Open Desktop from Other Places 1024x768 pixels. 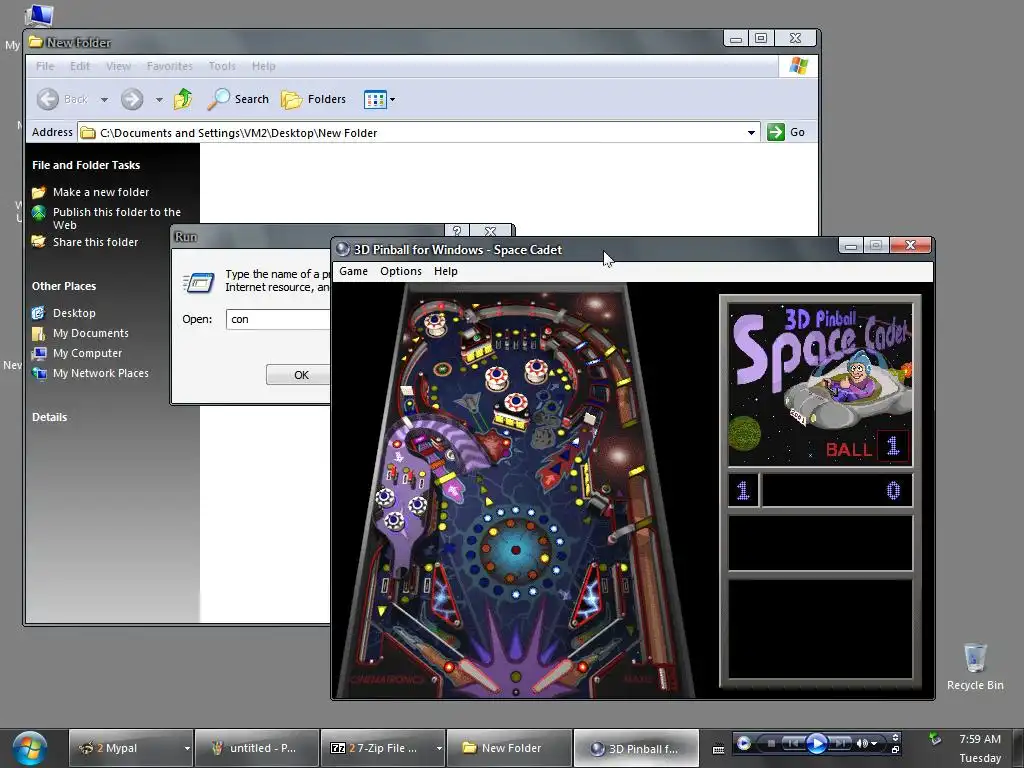(x=74, y=313)
